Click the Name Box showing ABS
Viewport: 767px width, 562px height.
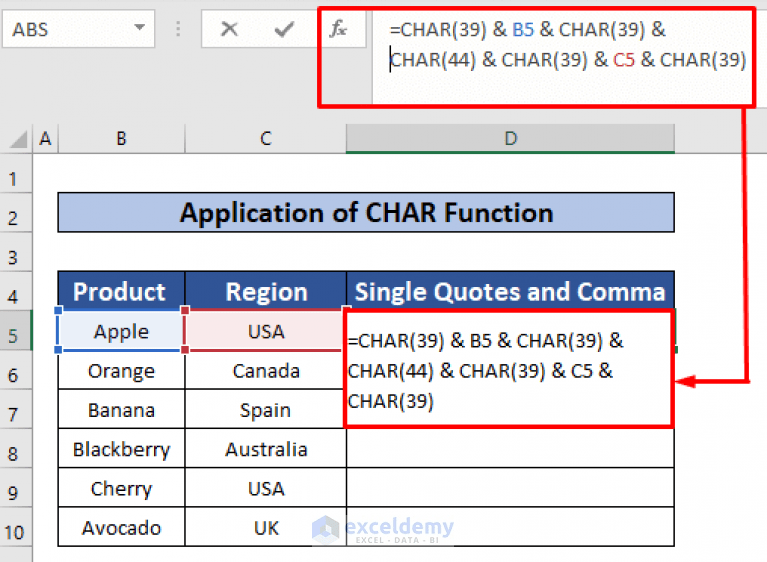point(78,29)
